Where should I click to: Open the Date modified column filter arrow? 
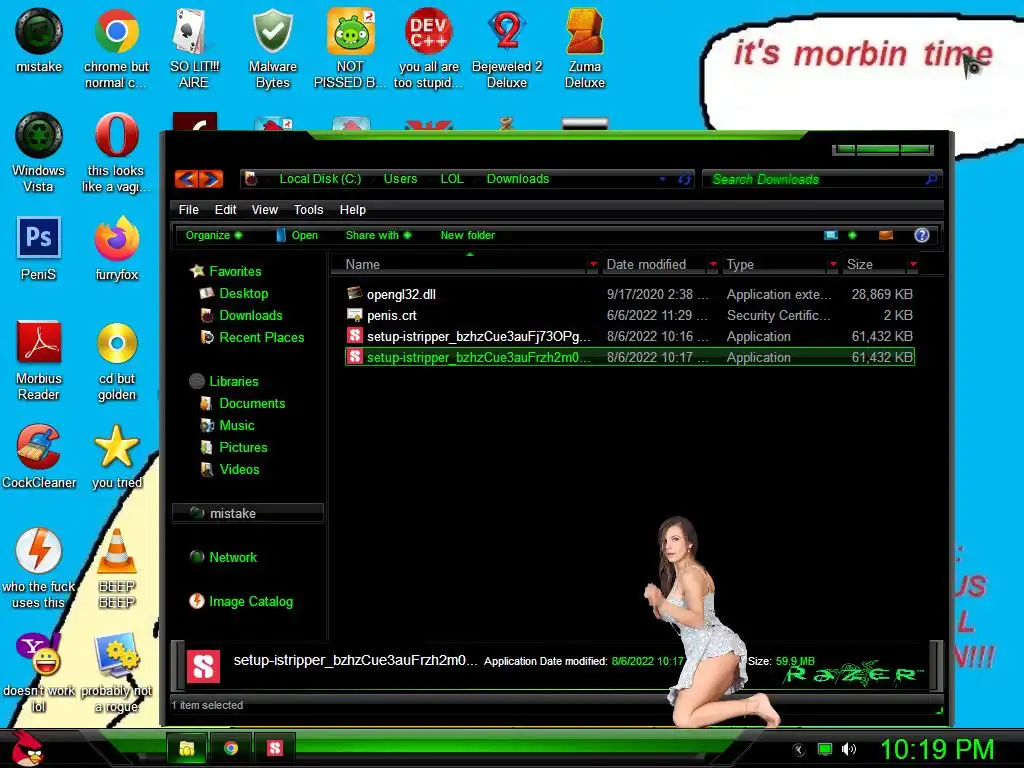(713, 264)
